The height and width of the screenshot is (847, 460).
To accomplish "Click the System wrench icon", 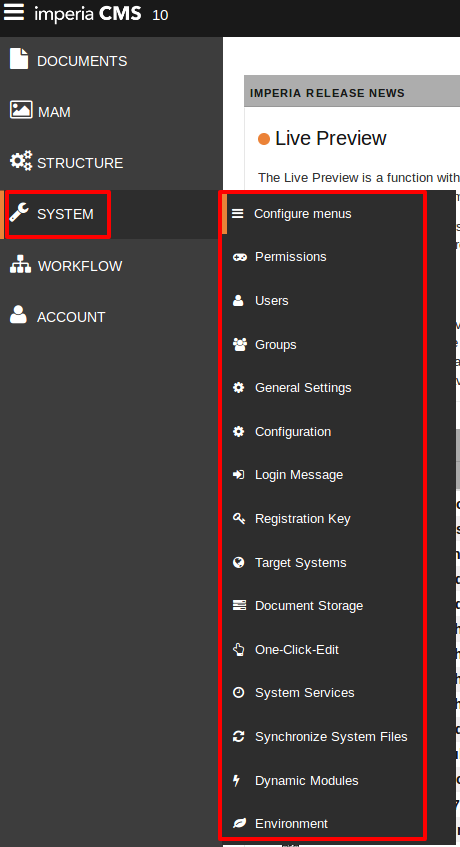I will [x=19, y=213].
